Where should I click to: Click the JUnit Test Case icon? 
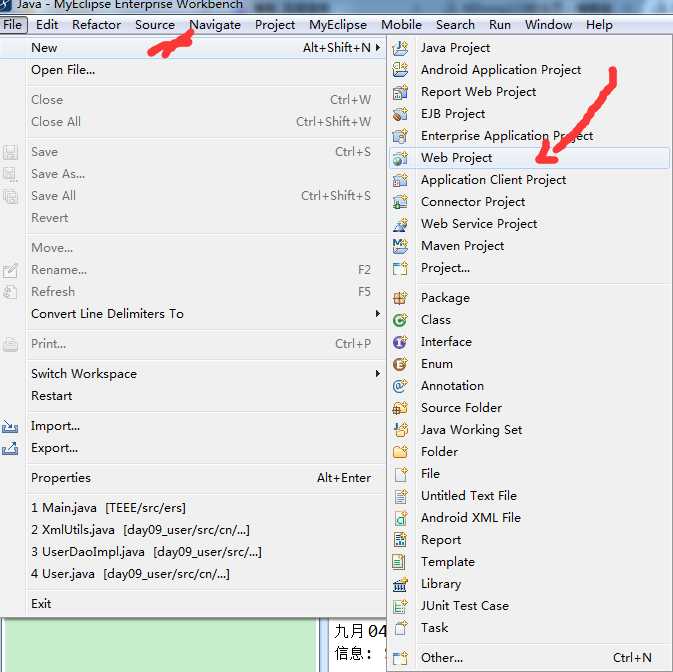400,606
